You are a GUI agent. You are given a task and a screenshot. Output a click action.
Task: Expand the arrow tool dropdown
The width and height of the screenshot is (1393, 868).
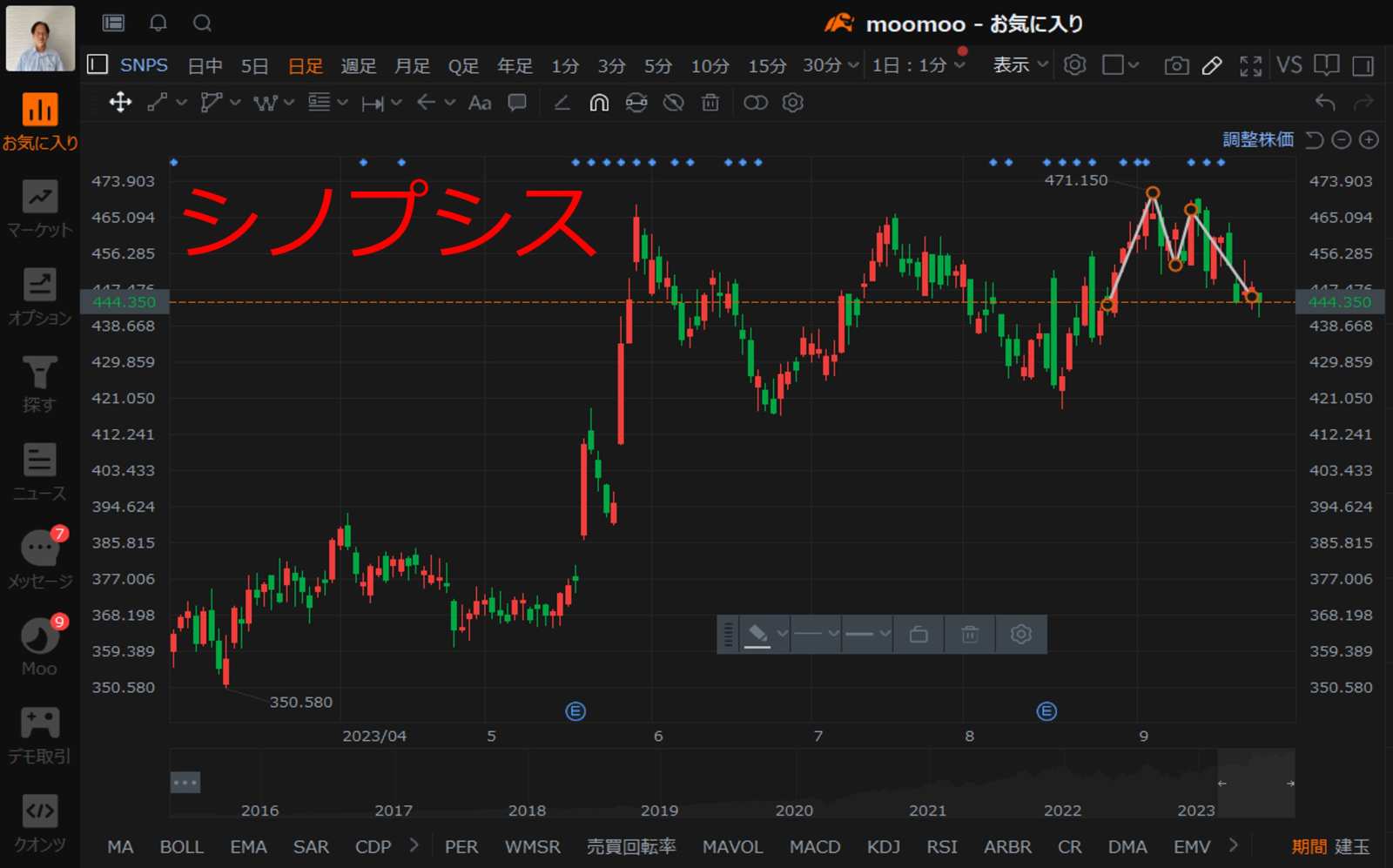click(450, 103)
